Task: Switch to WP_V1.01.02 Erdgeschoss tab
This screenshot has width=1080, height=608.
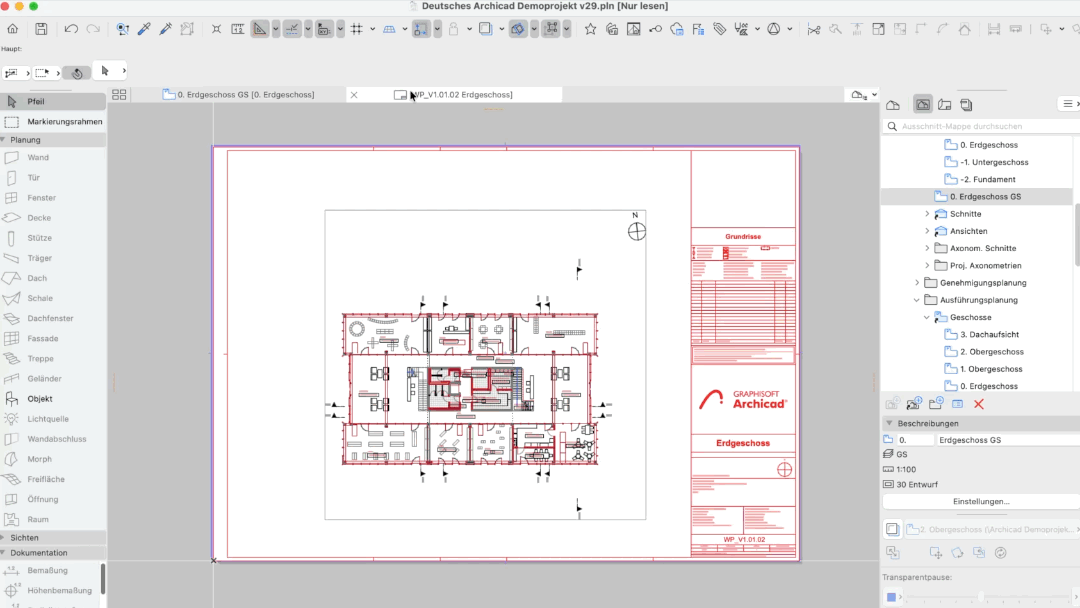Action: pos(461,95)
